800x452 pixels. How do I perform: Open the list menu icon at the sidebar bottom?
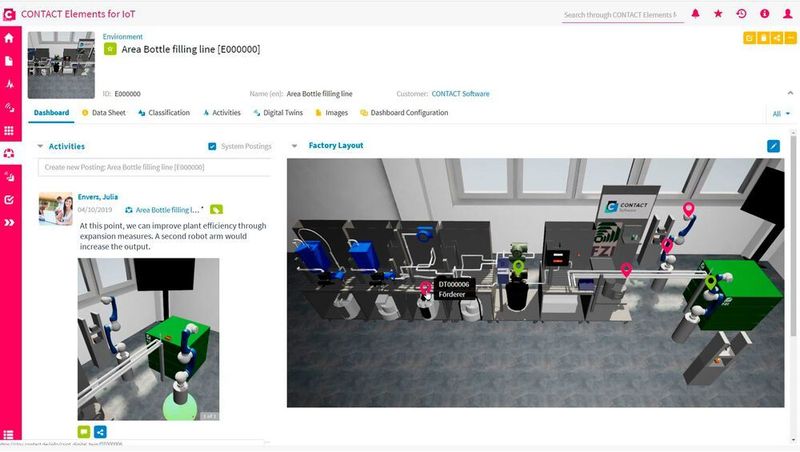9,435
